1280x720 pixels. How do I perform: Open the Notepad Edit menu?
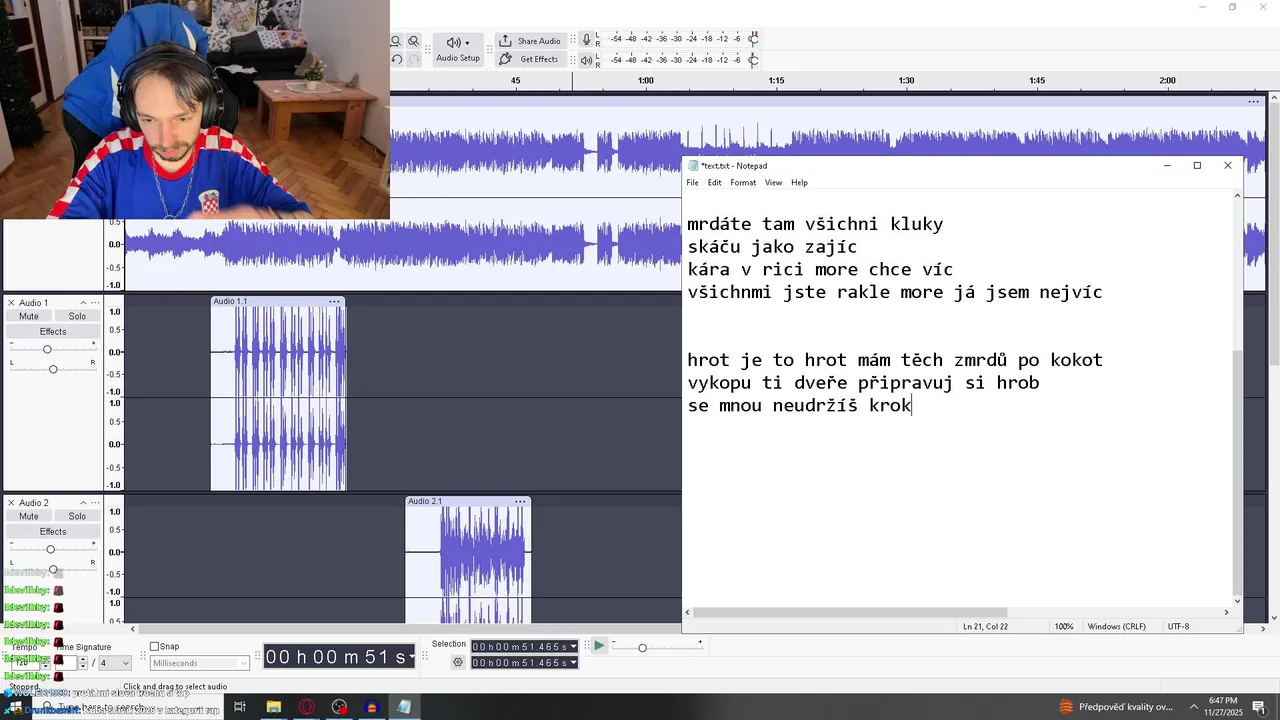[x=715, y=183]
